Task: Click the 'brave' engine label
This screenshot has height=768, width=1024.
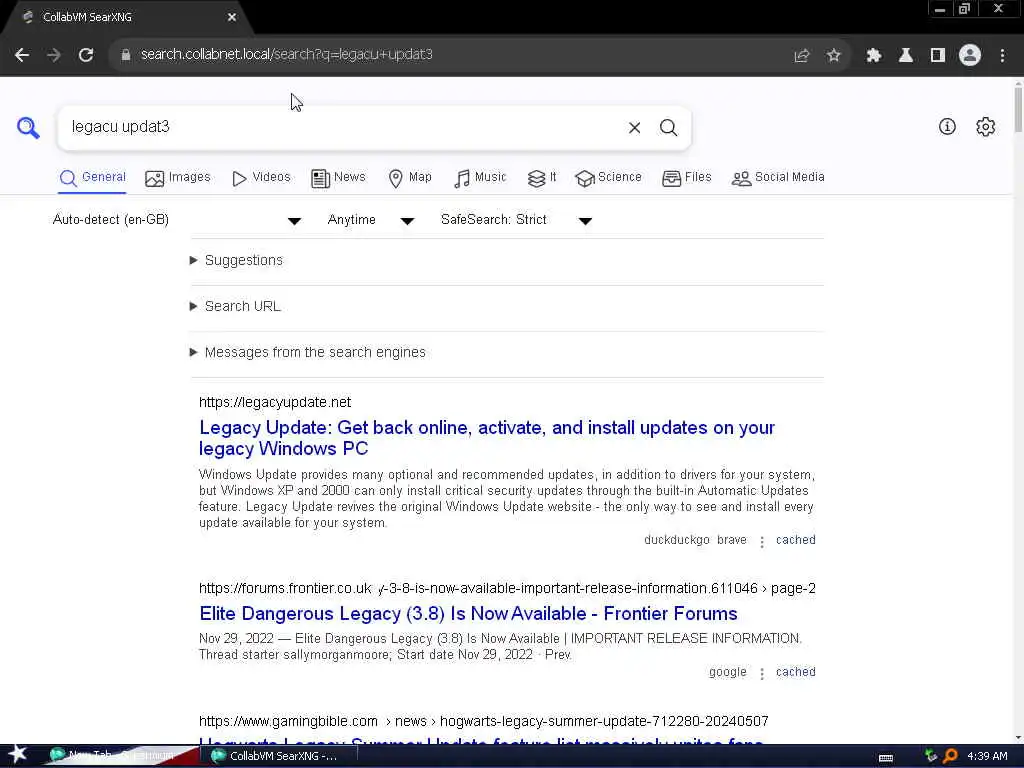Action: tap(731, 540)
